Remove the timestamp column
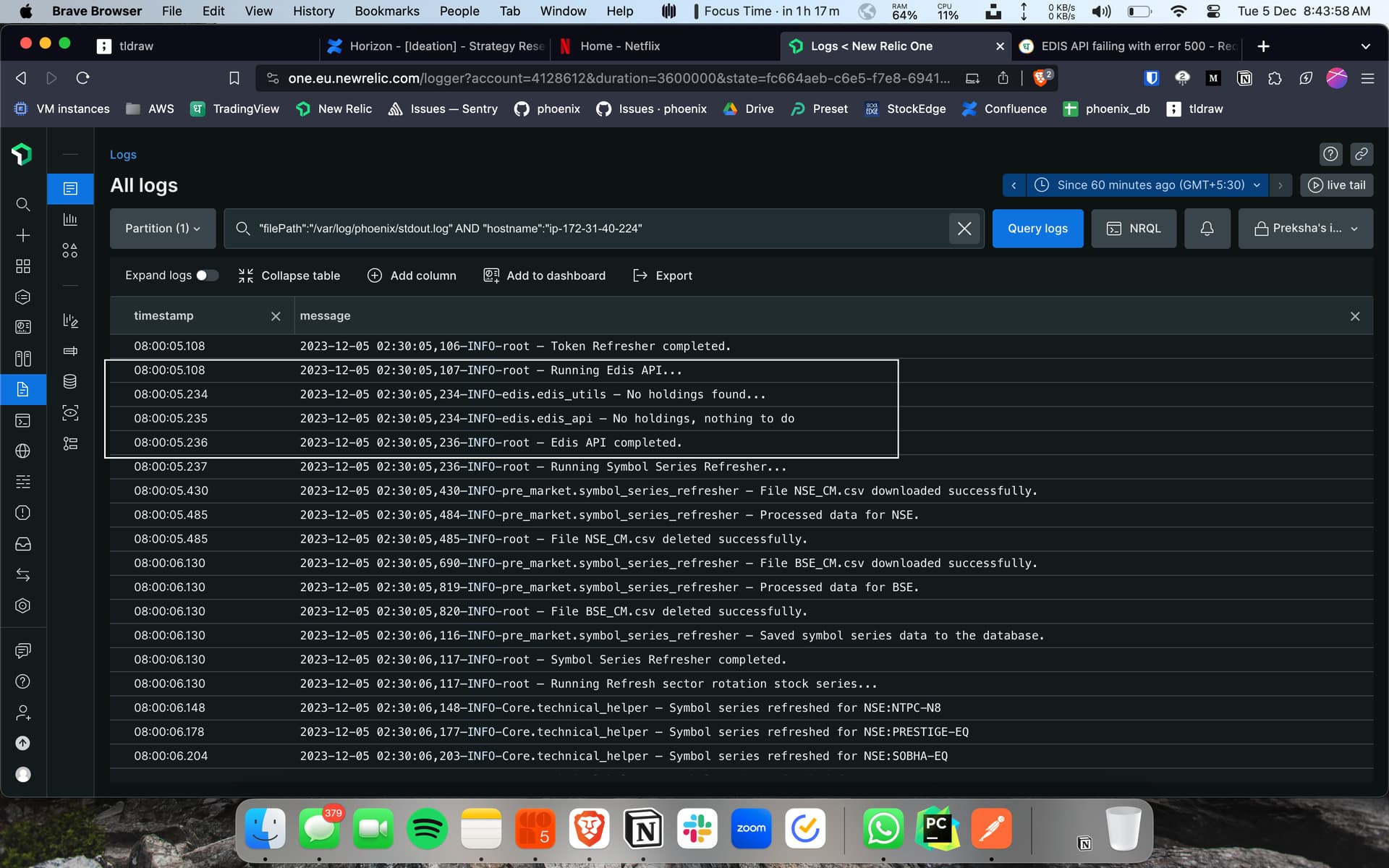The height and width of the screenshot is (868, 1389). 276,316
